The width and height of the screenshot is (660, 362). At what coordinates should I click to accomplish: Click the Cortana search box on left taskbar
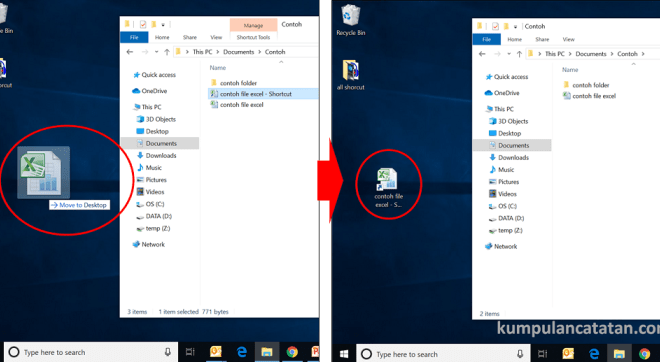click(x=90, y=352)
